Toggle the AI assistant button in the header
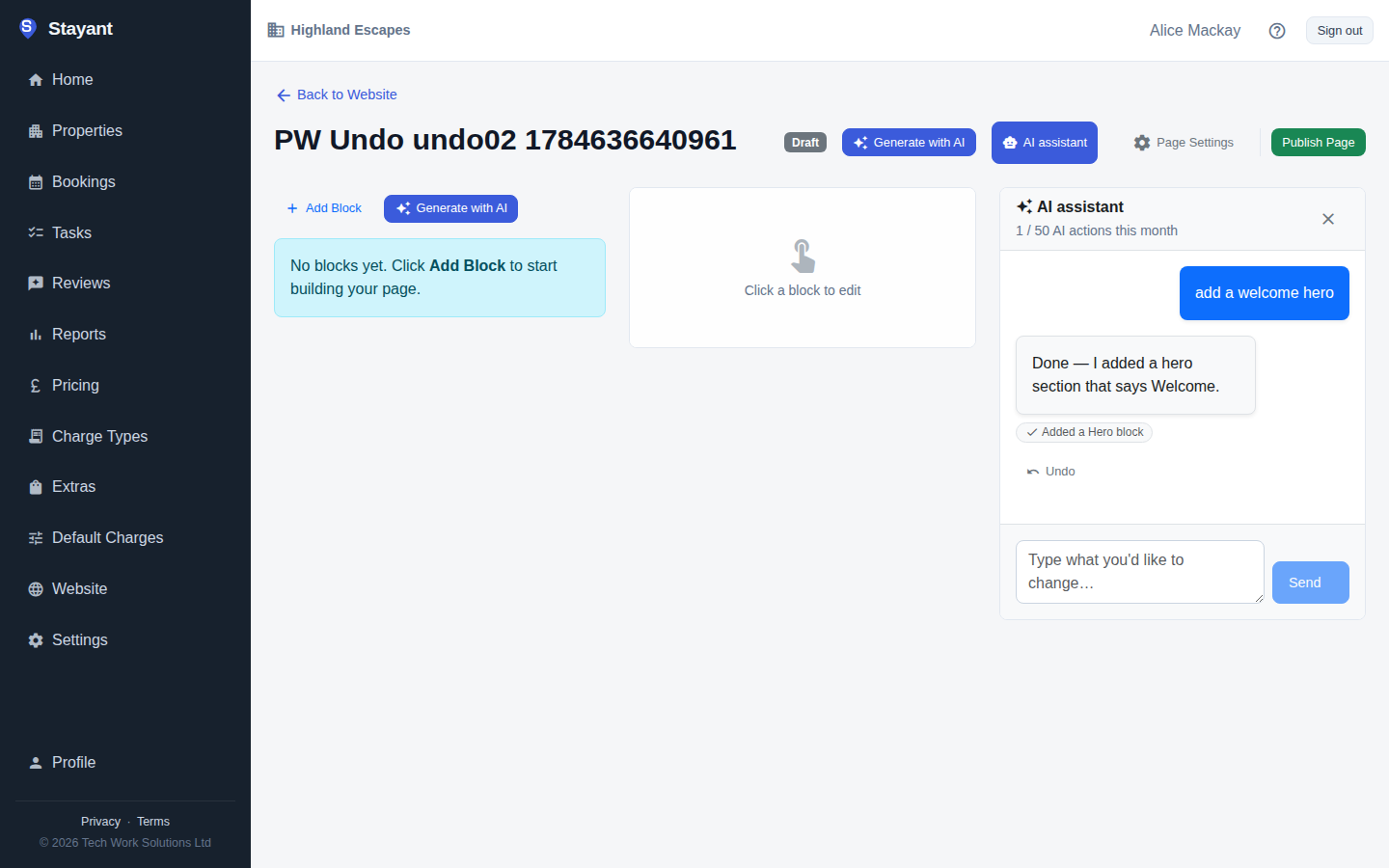 click(1045, 143)
